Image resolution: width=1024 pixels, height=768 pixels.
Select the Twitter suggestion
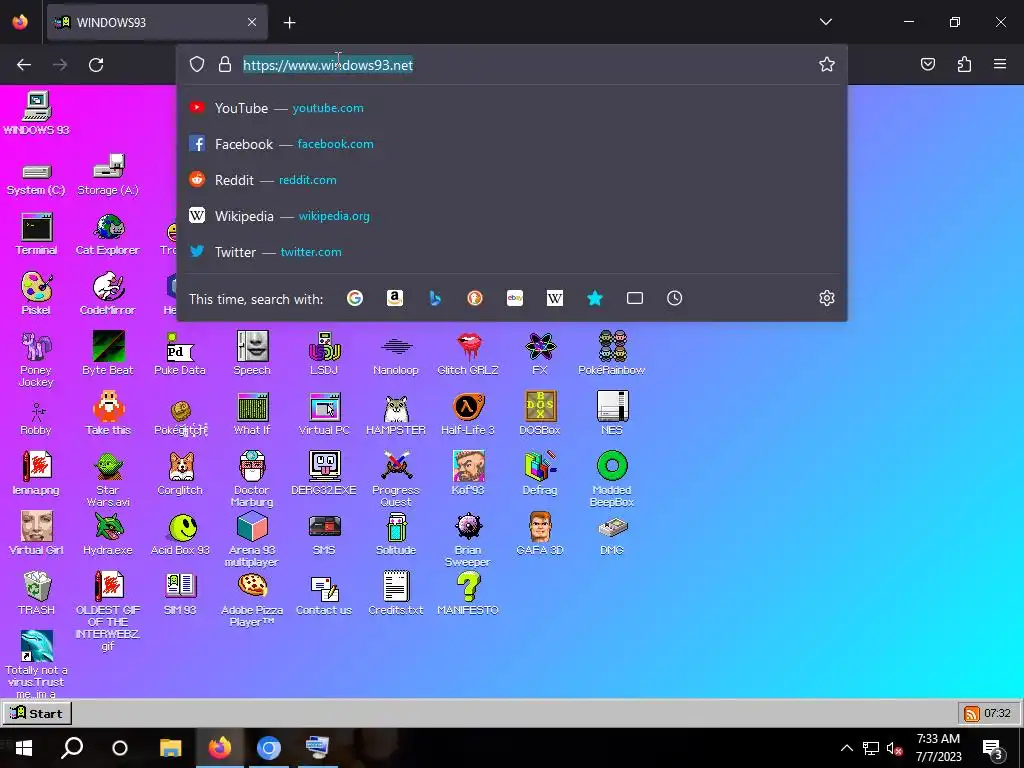coord(512,251)
